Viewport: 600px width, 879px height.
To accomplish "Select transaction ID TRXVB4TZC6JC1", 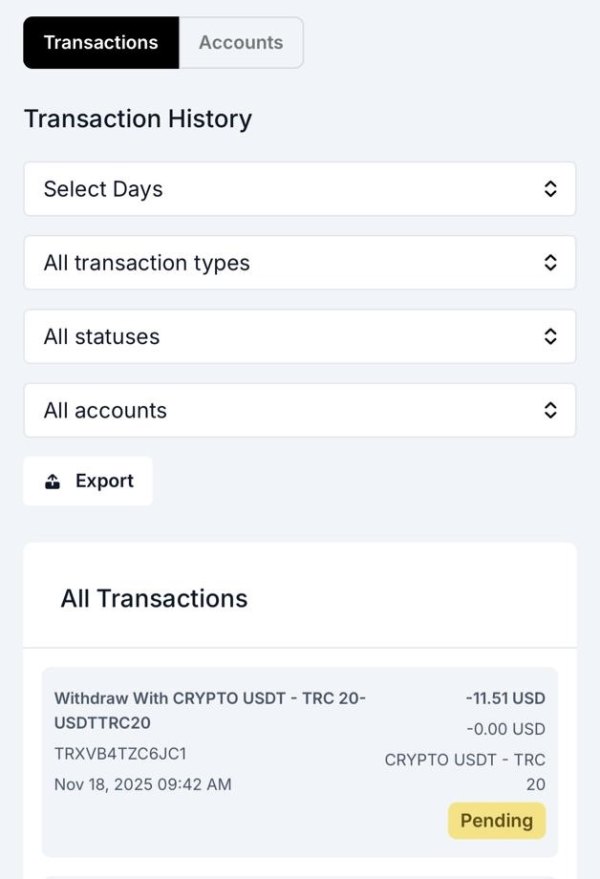I will [120, 753].
